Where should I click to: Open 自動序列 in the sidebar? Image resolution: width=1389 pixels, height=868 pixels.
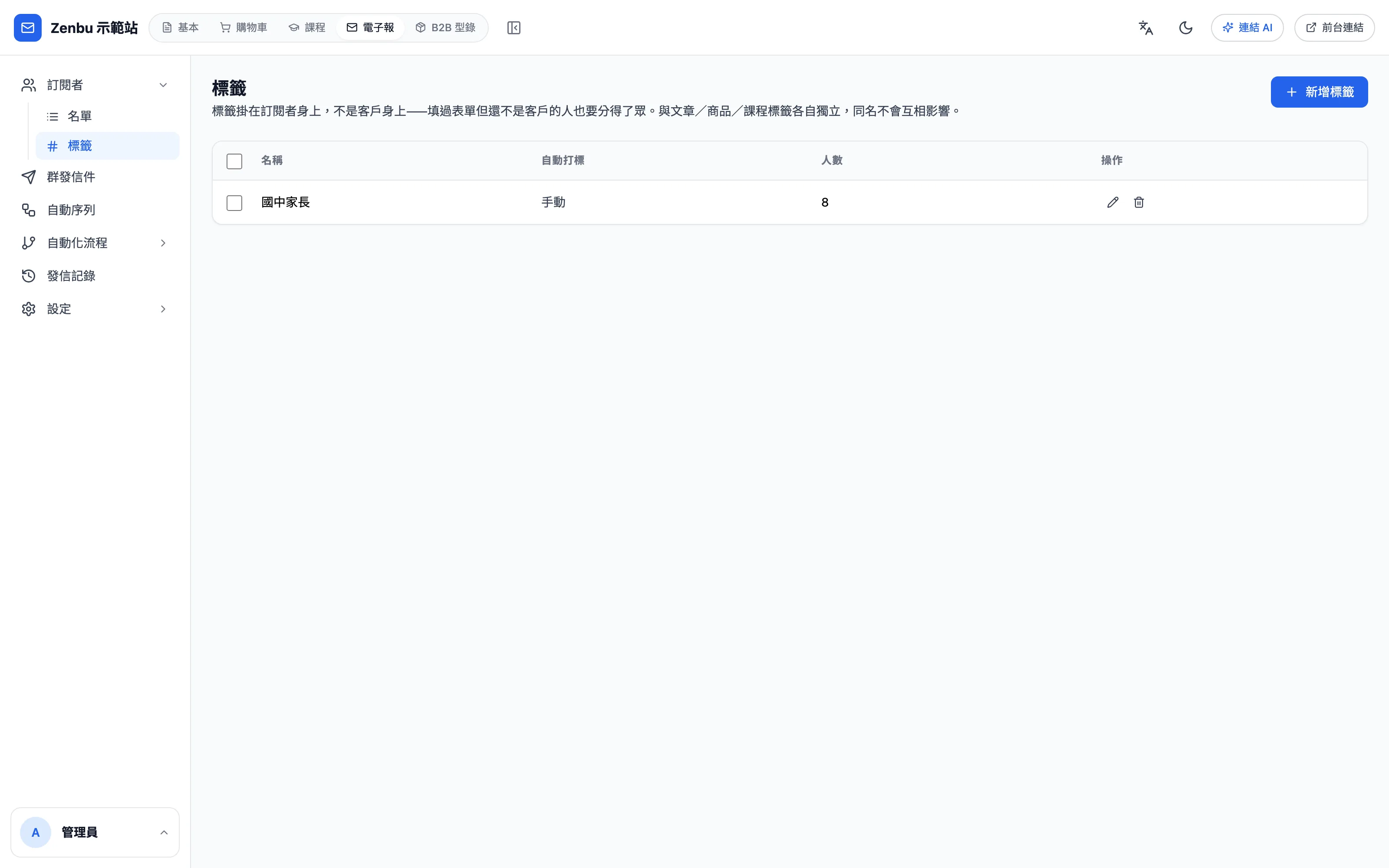(95, 210)
